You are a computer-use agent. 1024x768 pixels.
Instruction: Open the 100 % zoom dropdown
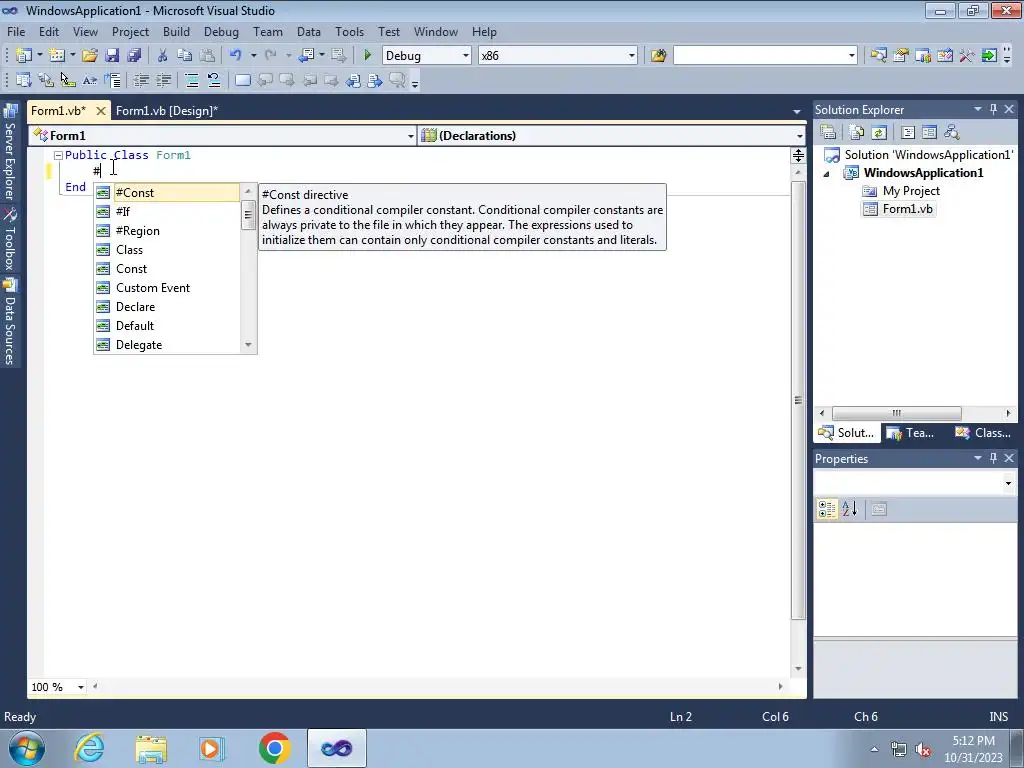(80, 687)
